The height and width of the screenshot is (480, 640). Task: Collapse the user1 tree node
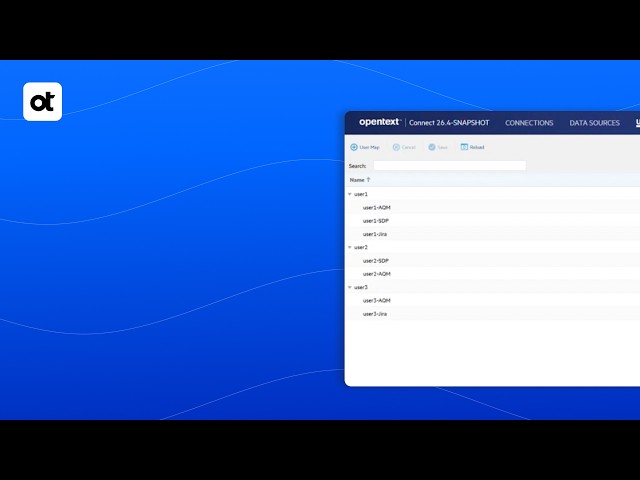(x=350, y=194)
